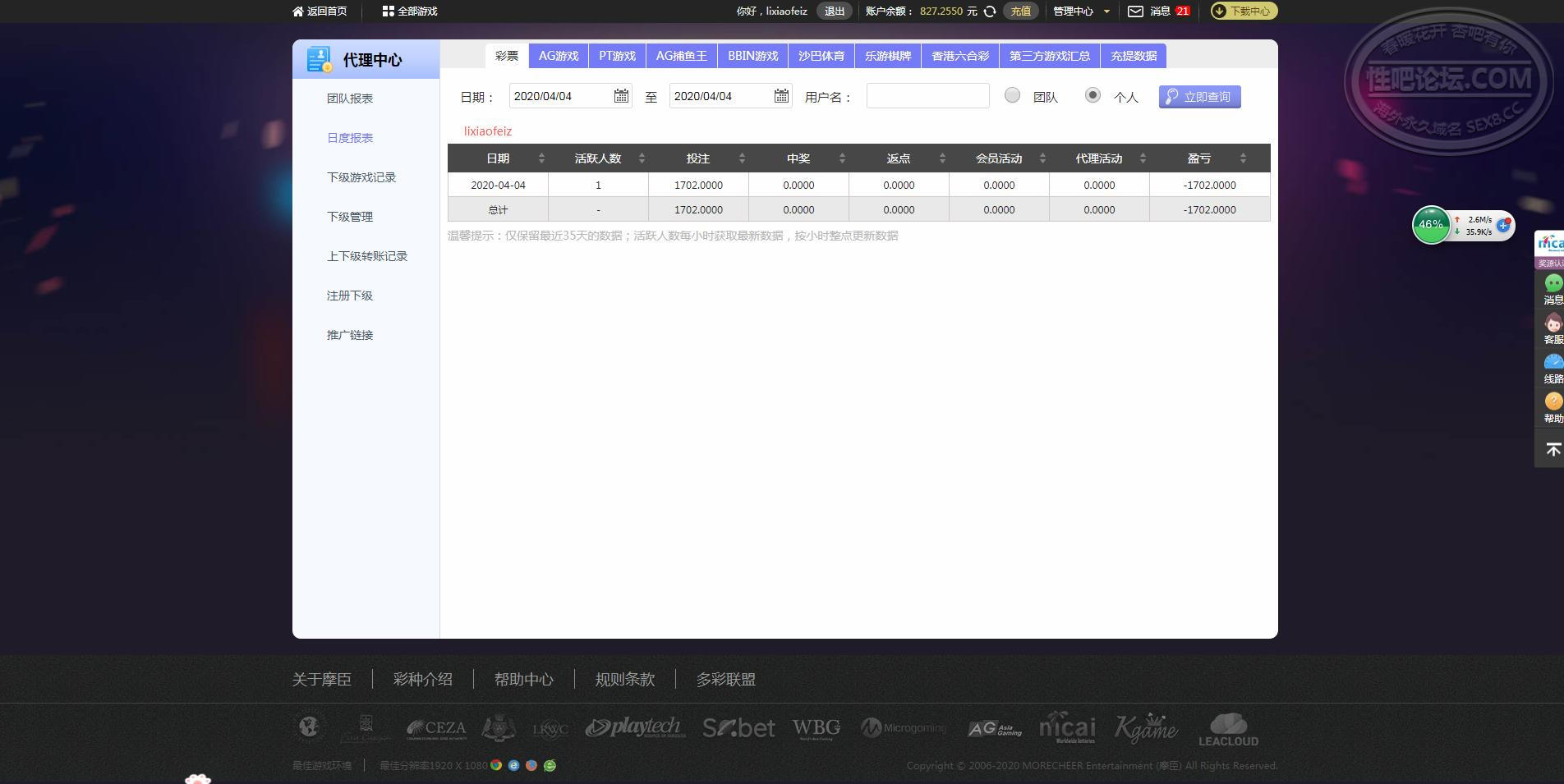Click the WBG footer logo
Viewport: 1564px width, 784px height.
(816, 728)
